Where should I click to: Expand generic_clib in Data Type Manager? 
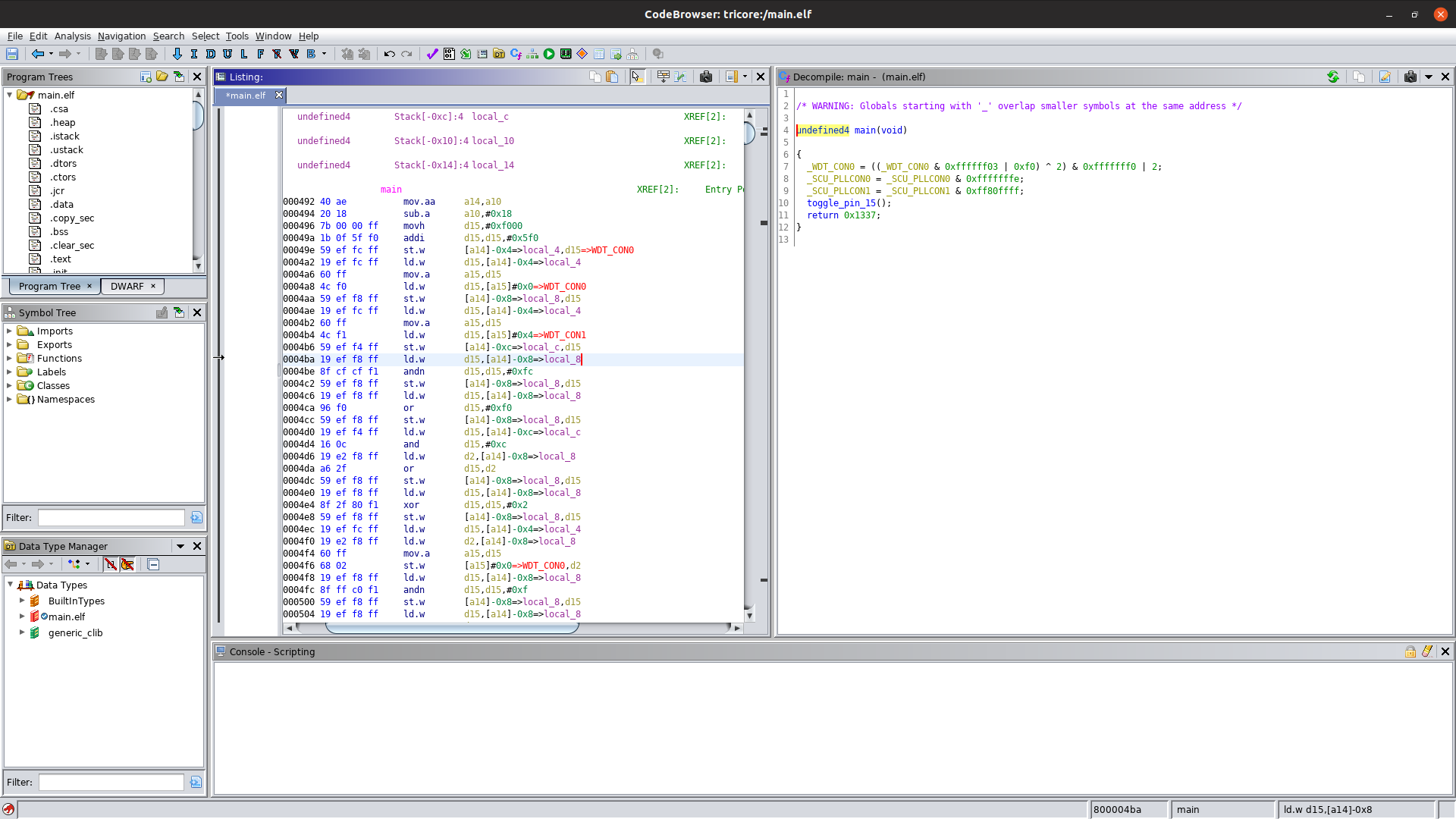coord(22,632)
